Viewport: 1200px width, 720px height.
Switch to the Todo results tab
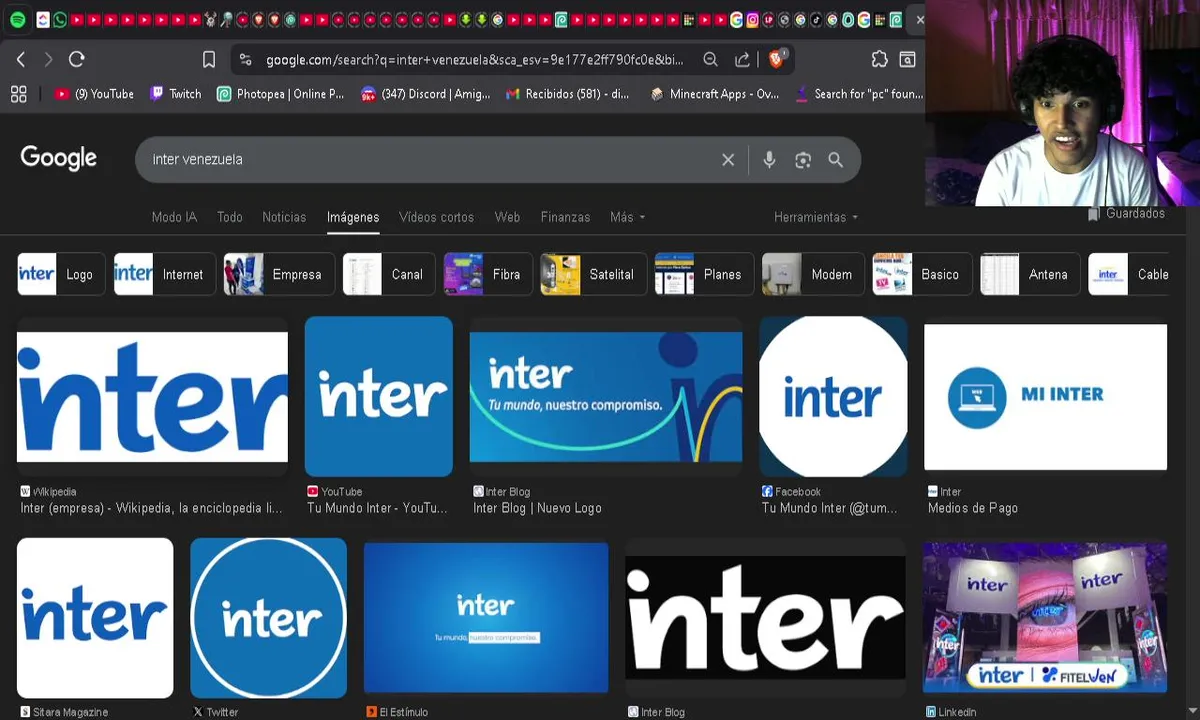pyautogui.click(x=230, y=217)
